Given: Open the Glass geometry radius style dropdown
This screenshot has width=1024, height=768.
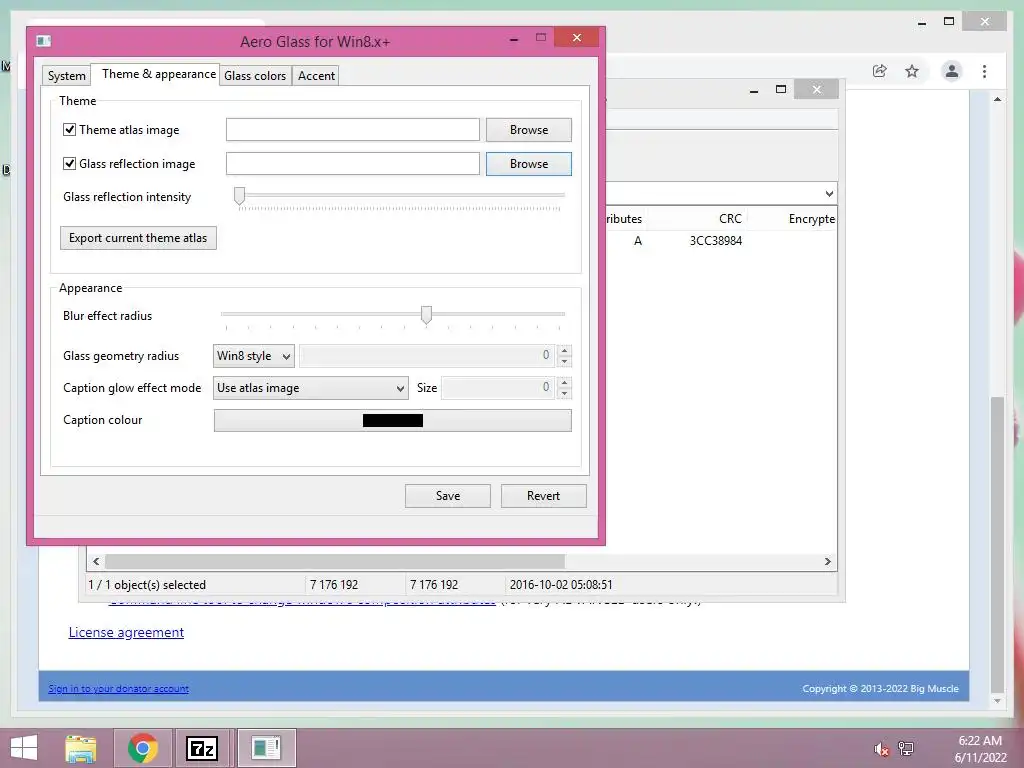Looking at the screenshot, I should click(x=253, y=356).
